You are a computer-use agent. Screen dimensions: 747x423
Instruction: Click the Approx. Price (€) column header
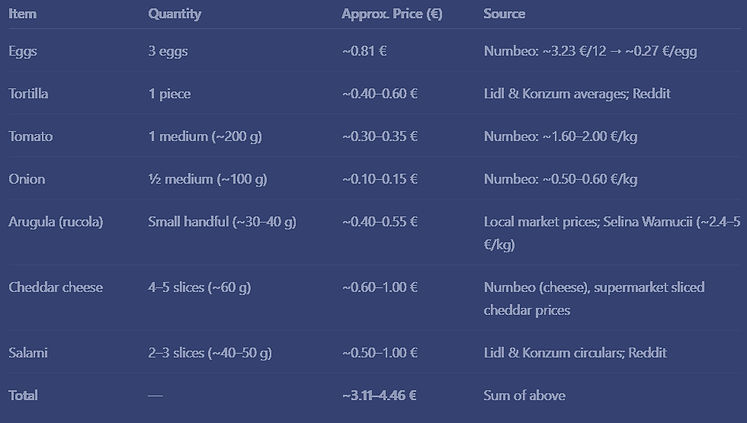click(392, 14)
